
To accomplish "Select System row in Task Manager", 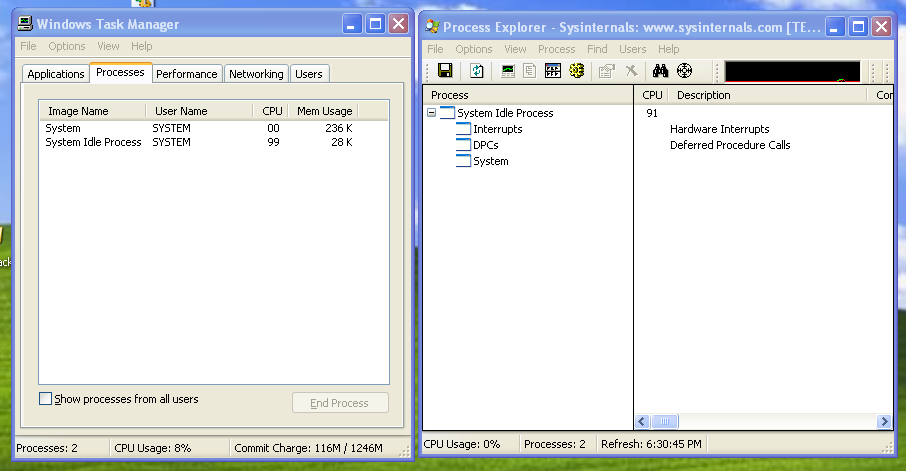I will [x=214, y=128].
